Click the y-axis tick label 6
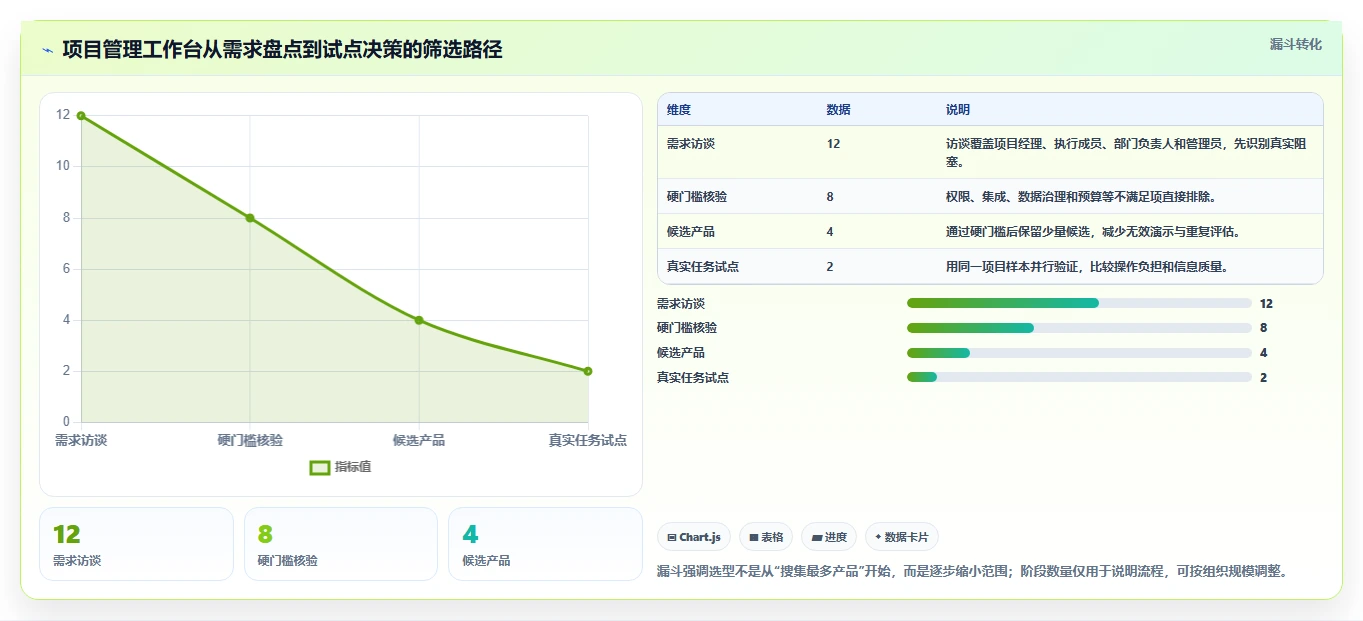 (x=66, y=269)
